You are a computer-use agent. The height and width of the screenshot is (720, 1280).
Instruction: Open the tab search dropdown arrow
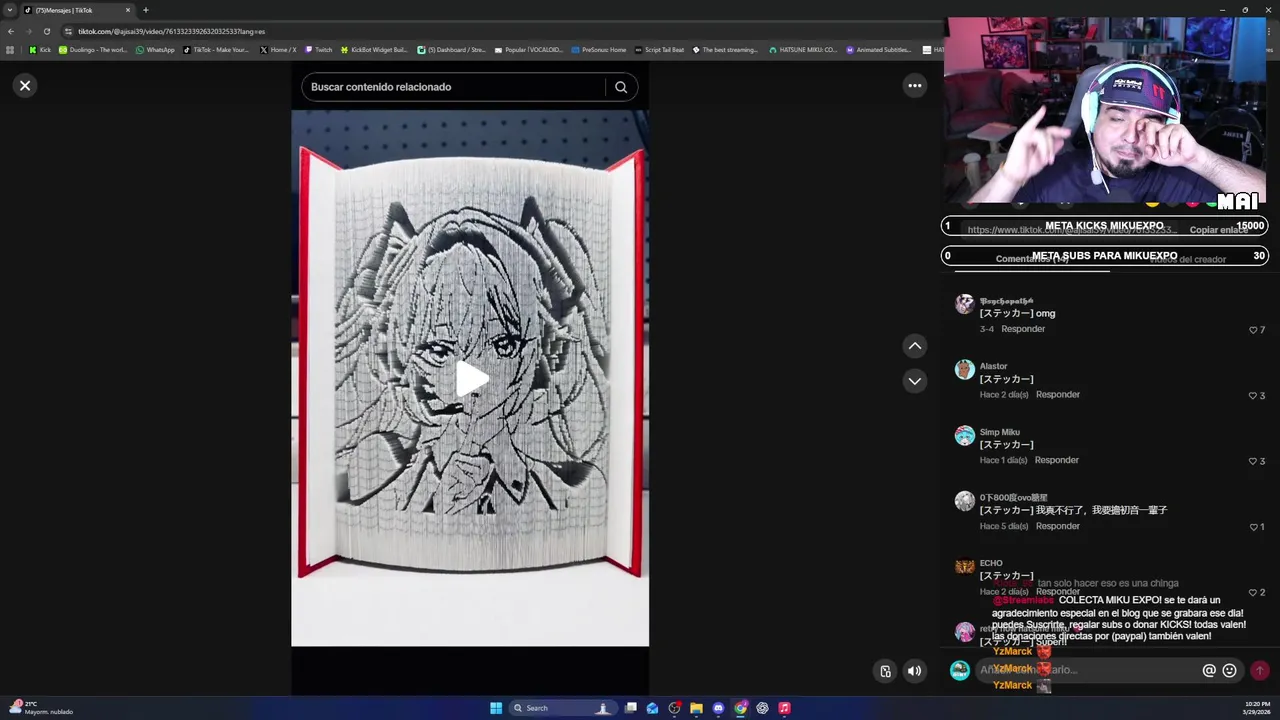click(x=10, y=10)
